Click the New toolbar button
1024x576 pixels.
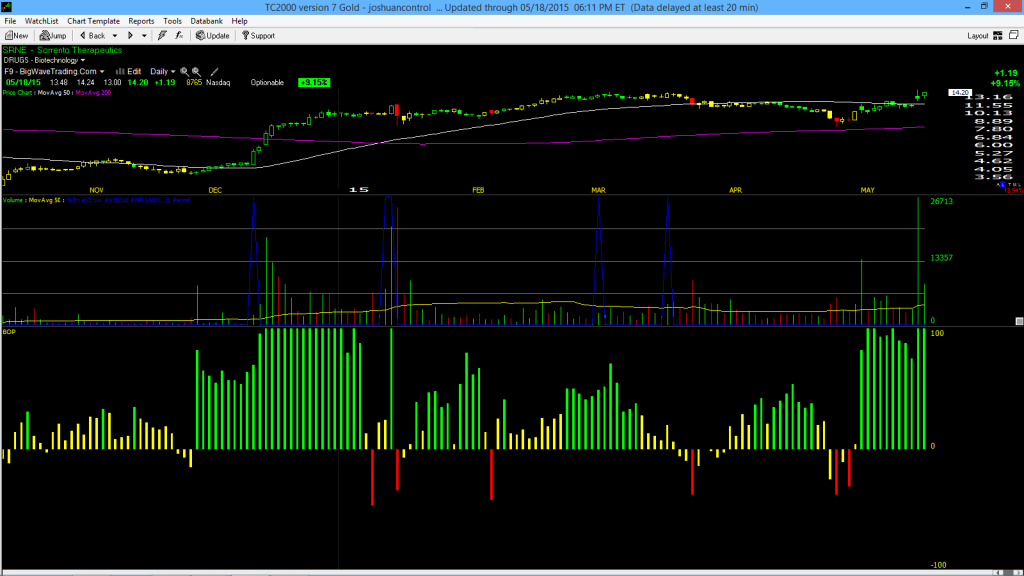16,36
